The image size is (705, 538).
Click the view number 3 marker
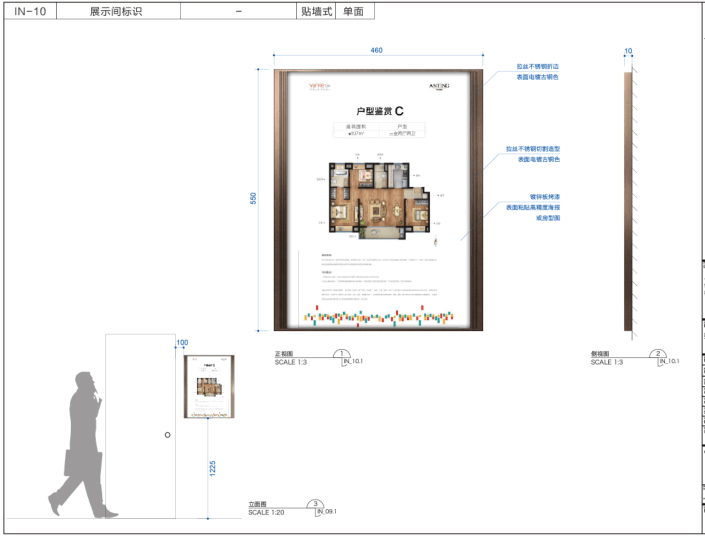[x=315, y=503]
